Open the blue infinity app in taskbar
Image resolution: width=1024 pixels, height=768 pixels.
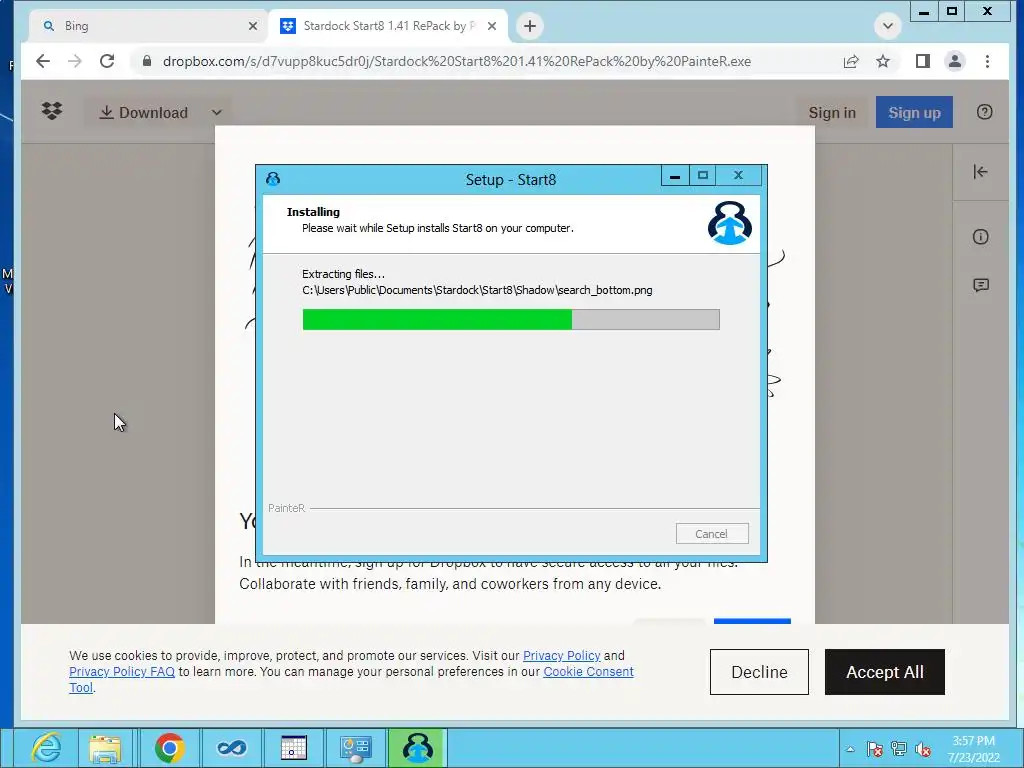231,748
